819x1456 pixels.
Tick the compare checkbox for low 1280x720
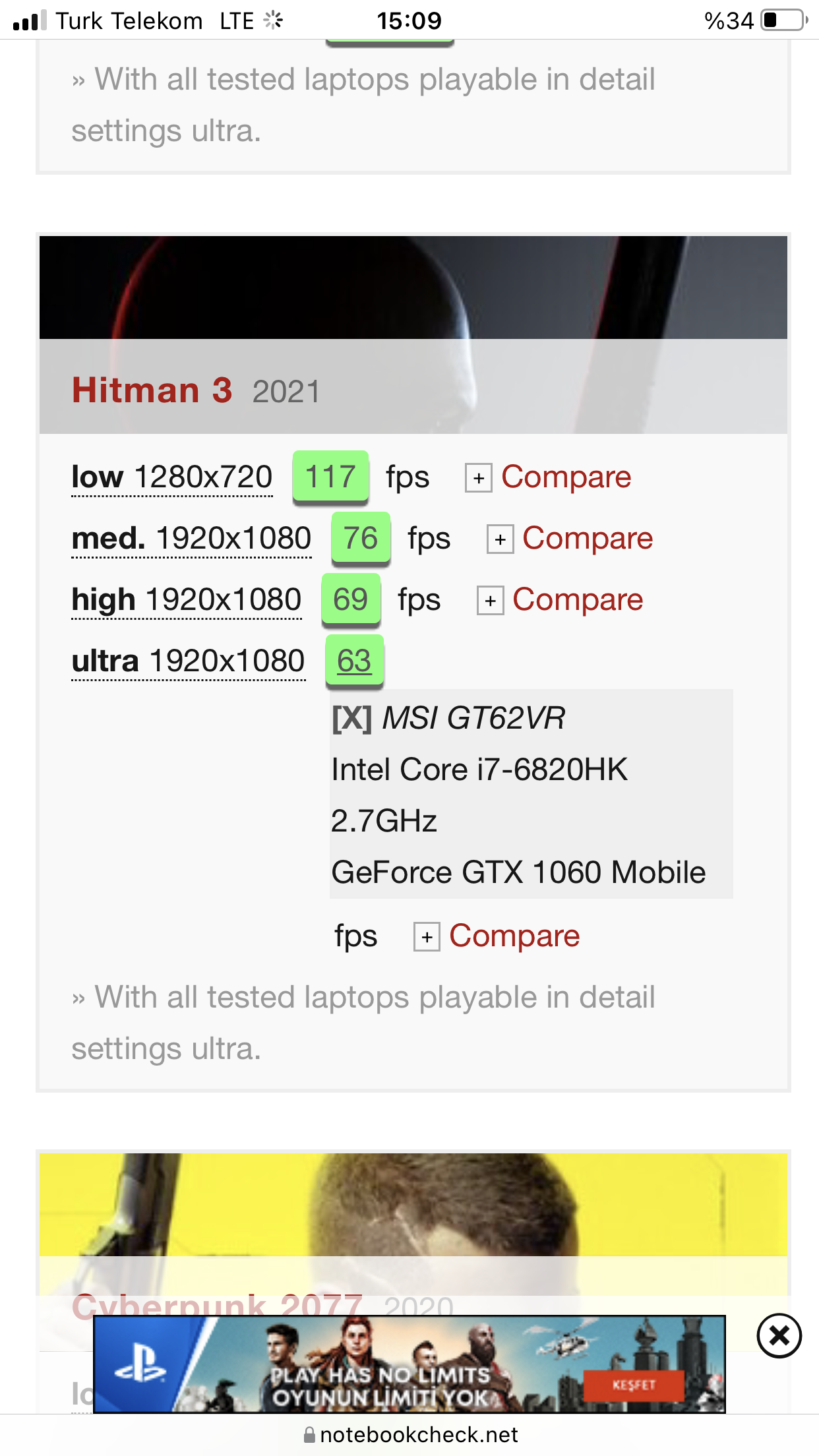[x=478, y=478]
